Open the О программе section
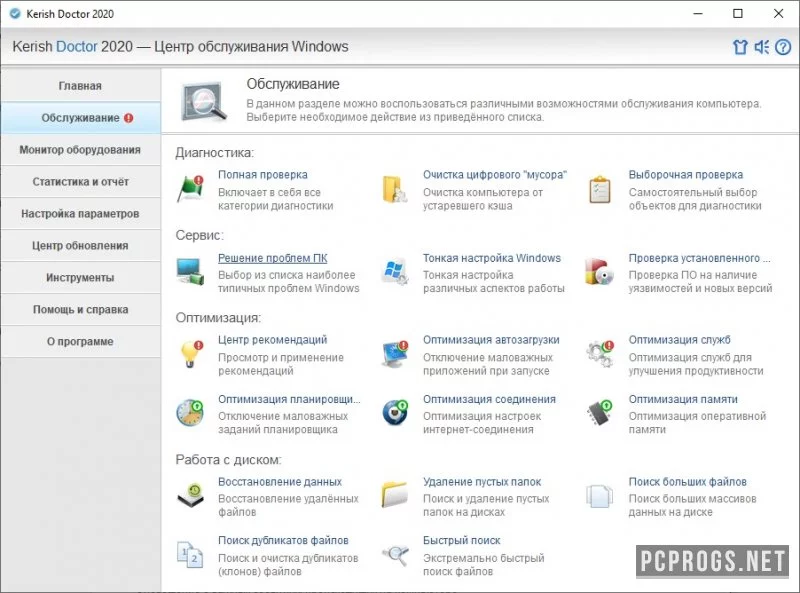 pyautogui.click(x=80, y=341)
